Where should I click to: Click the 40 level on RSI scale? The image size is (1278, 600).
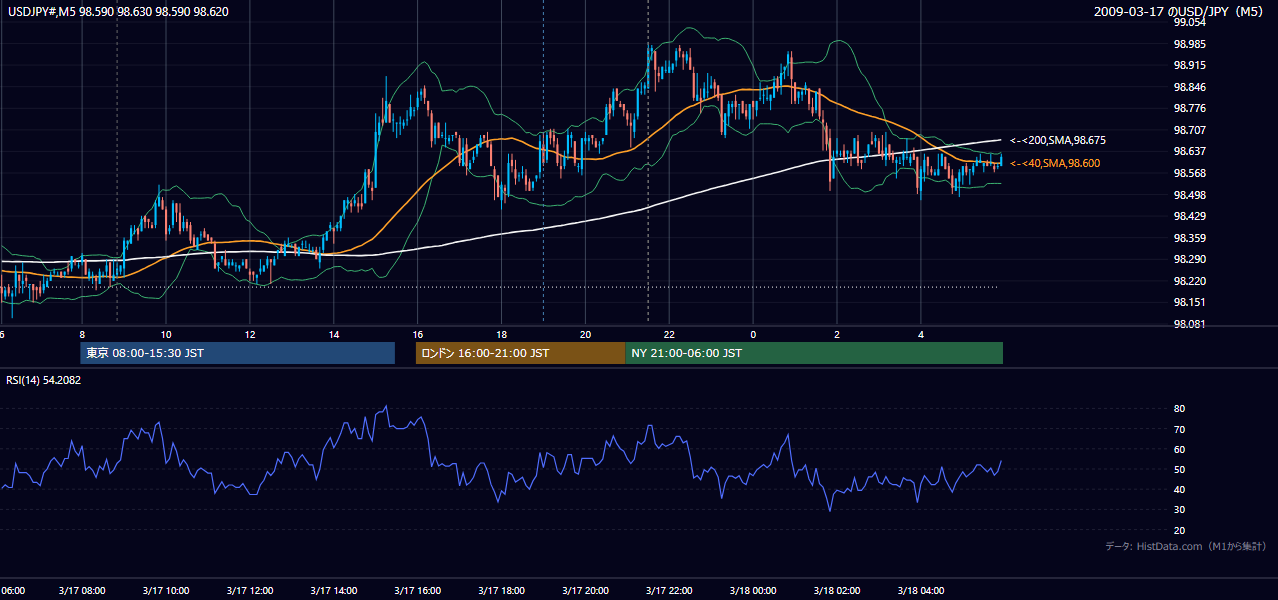tap(1179, 489)
